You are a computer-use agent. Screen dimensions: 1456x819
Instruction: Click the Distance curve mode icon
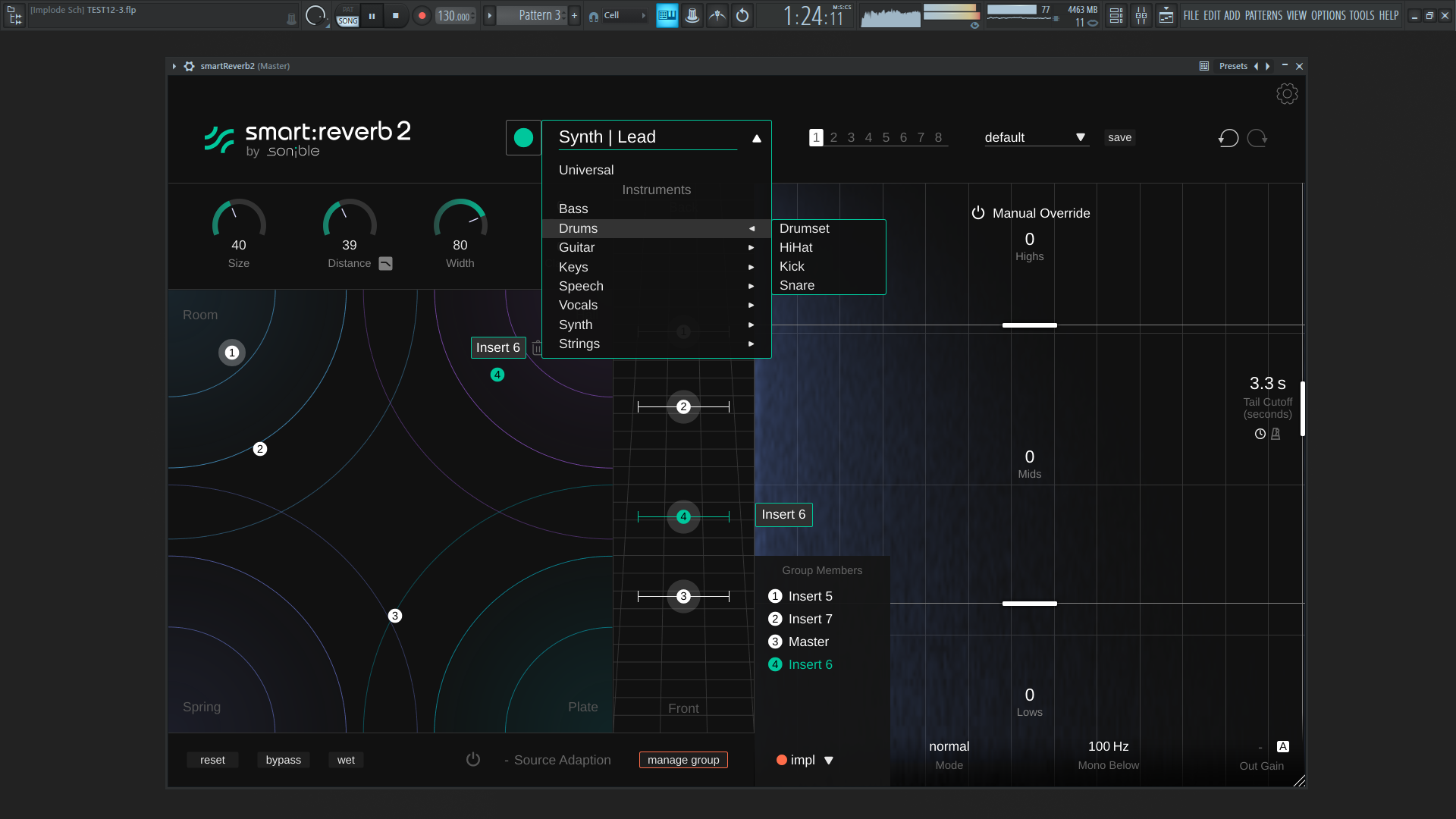point(386,264)
